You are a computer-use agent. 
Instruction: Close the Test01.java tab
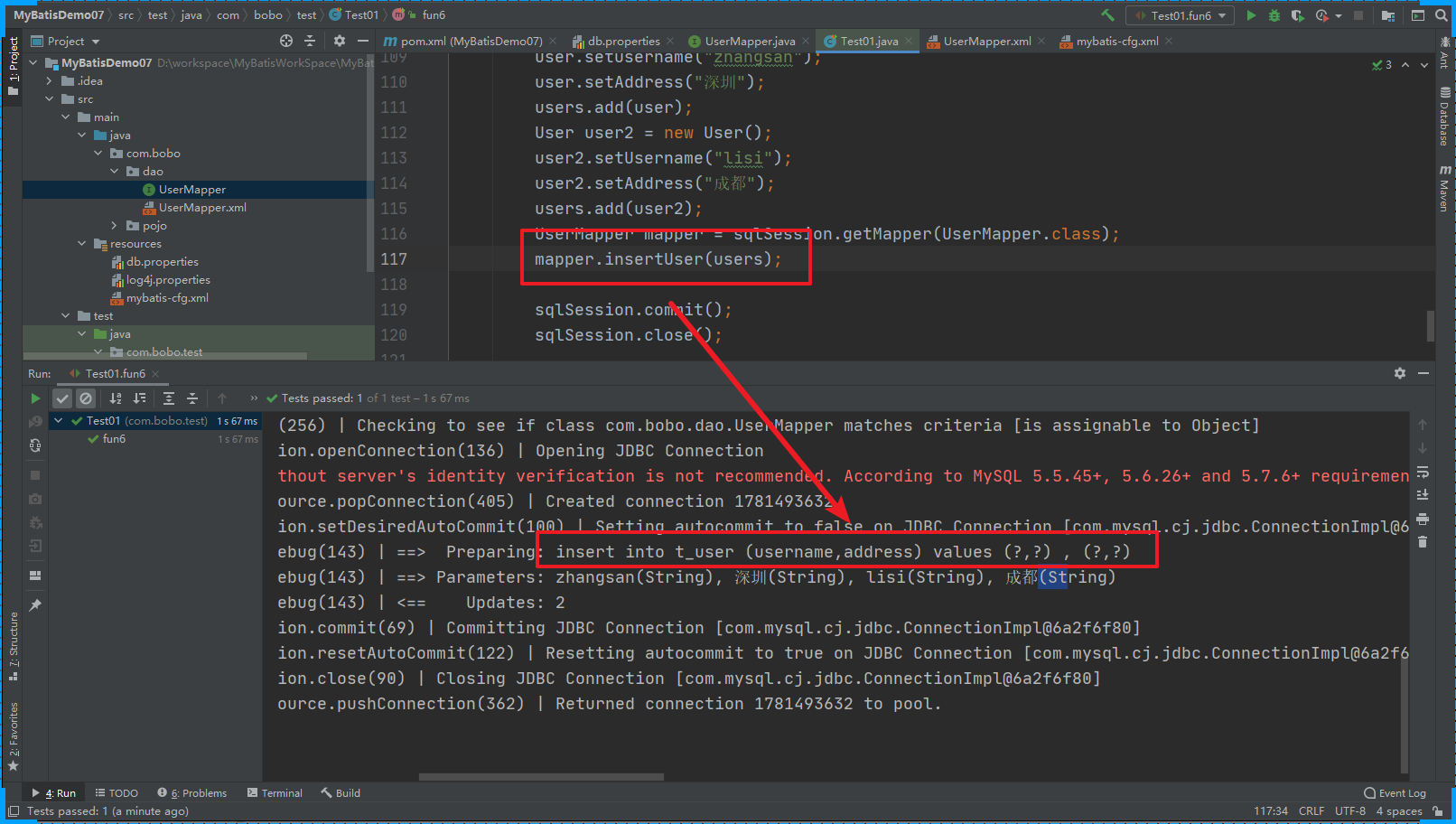909,42
